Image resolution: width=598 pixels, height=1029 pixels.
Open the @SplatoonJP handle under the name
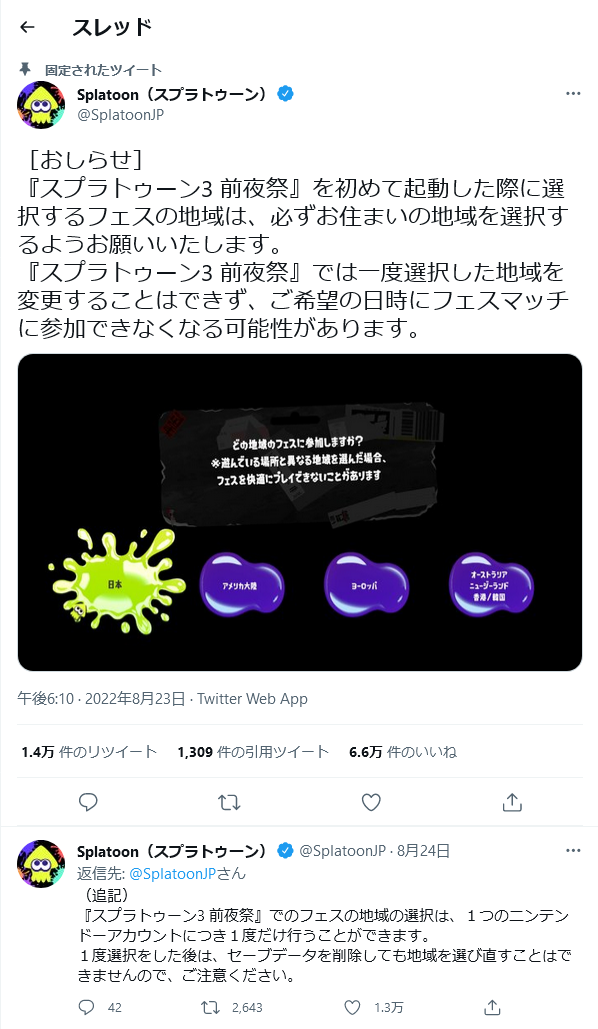coord(120,116)
